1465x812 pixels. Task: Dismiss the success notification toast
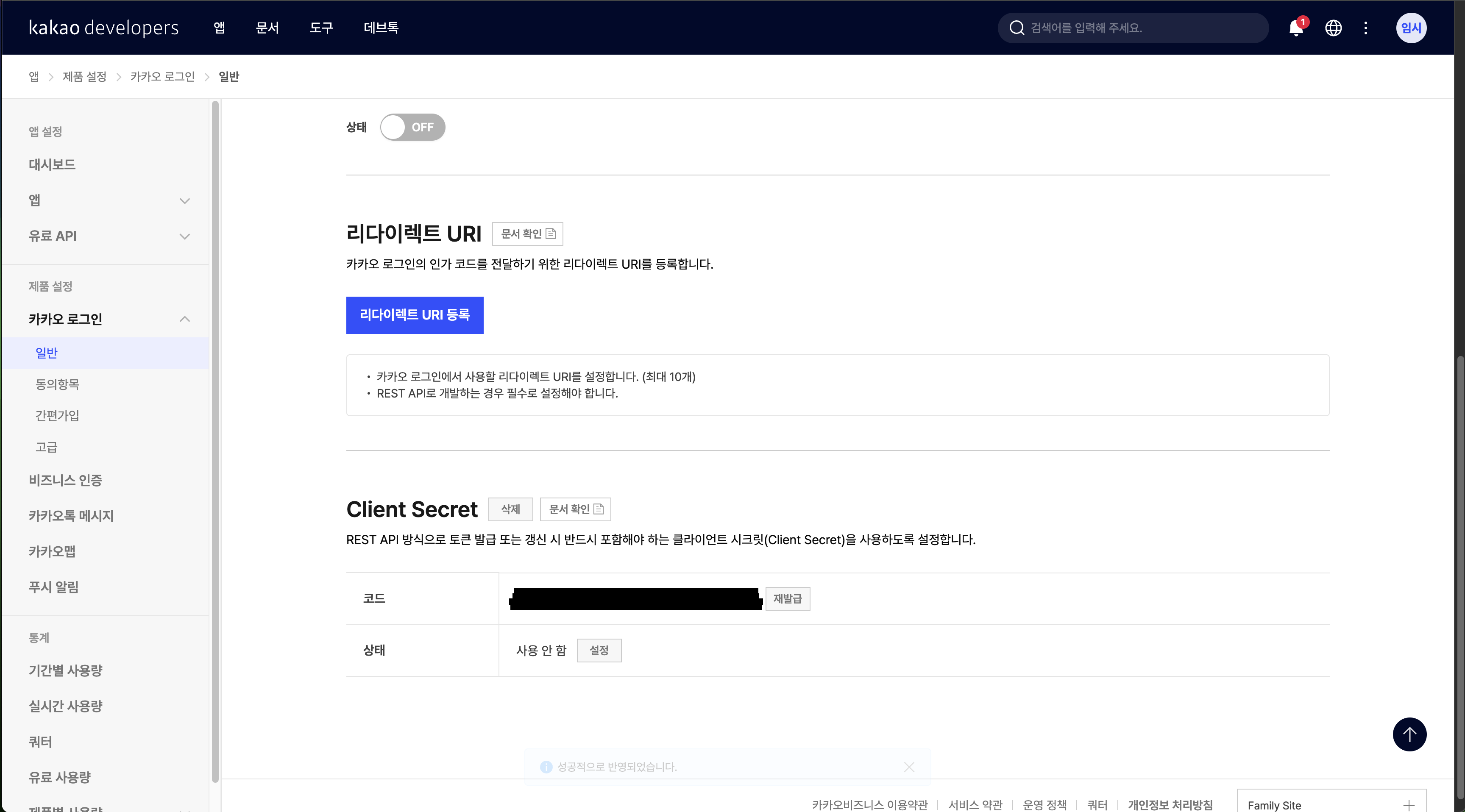[909, 767]
